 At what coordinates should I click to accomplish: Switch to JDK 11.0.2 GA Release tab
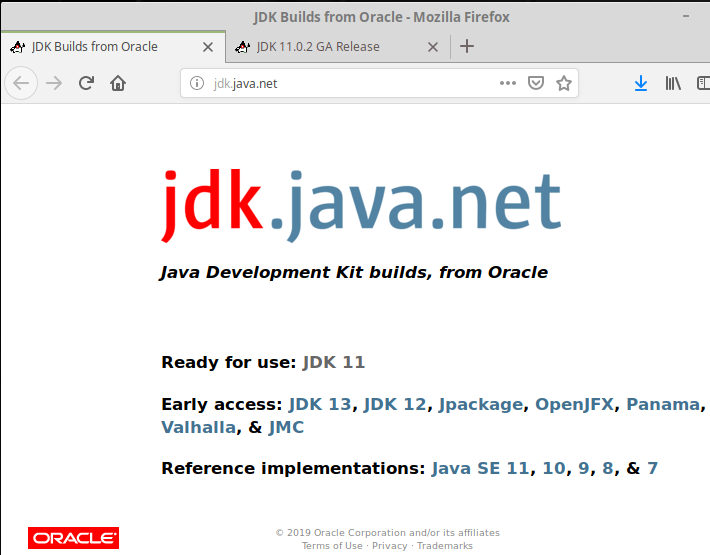click(x=338, y=47)
